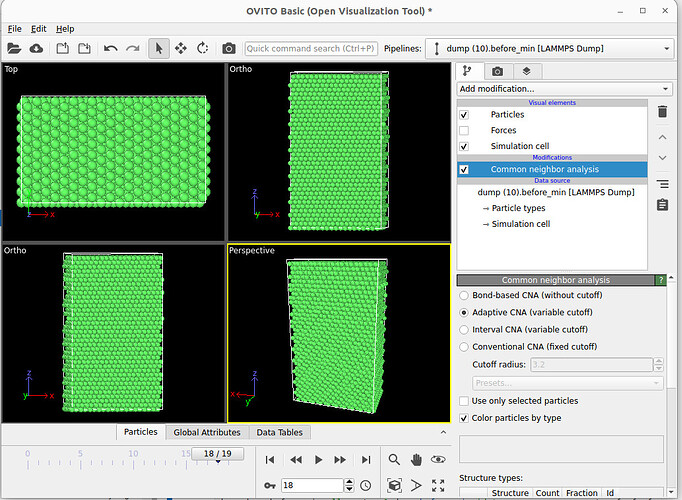The image size is (682, 500).
Task: Click the timeline slider handle at 18 / 19
Action: click(217, 454)
